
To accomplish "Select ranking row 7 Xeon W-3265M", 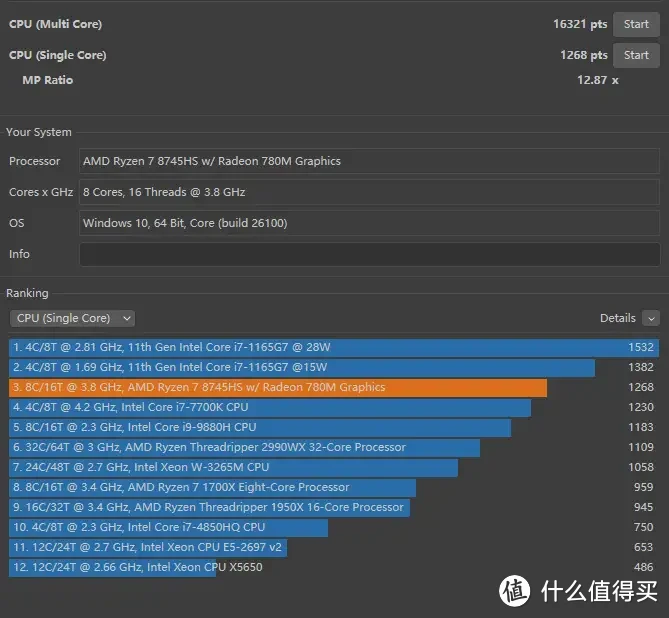I will click(334, 468).
